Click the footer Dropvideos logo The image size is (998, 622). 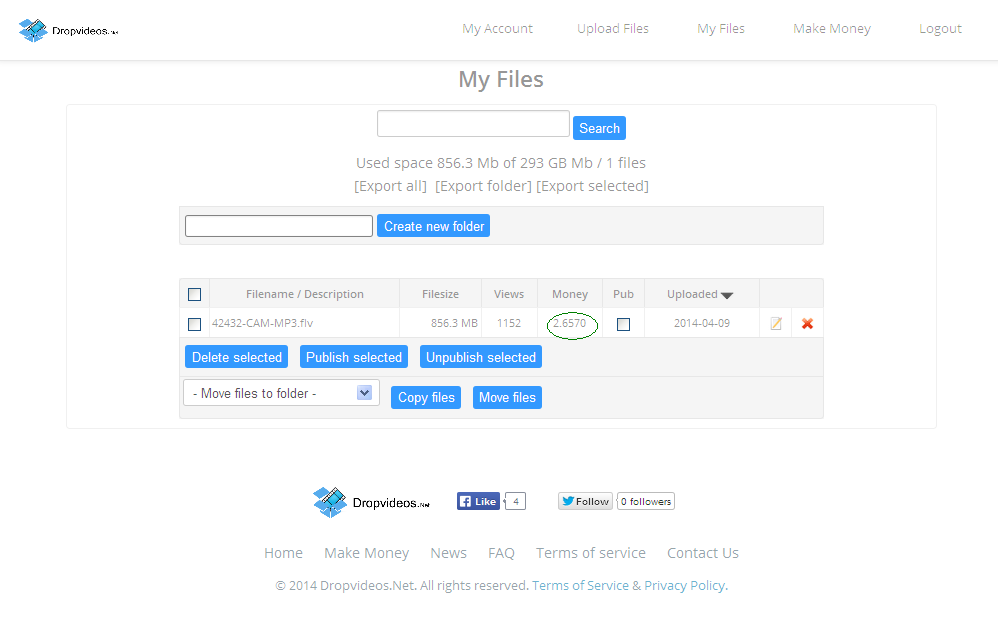click(x=371, y=502)
